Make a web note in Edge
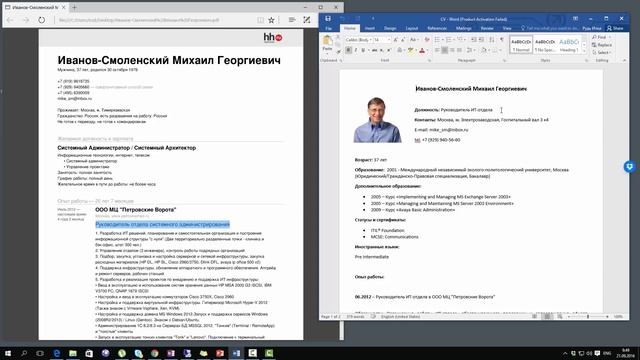 (307, 20)
